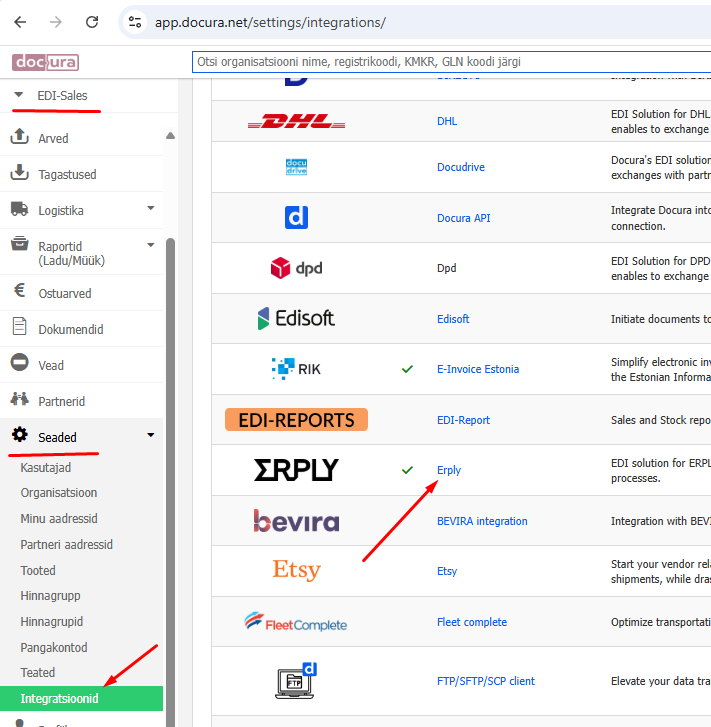Click the RIK logo

[x=296, y=369]
